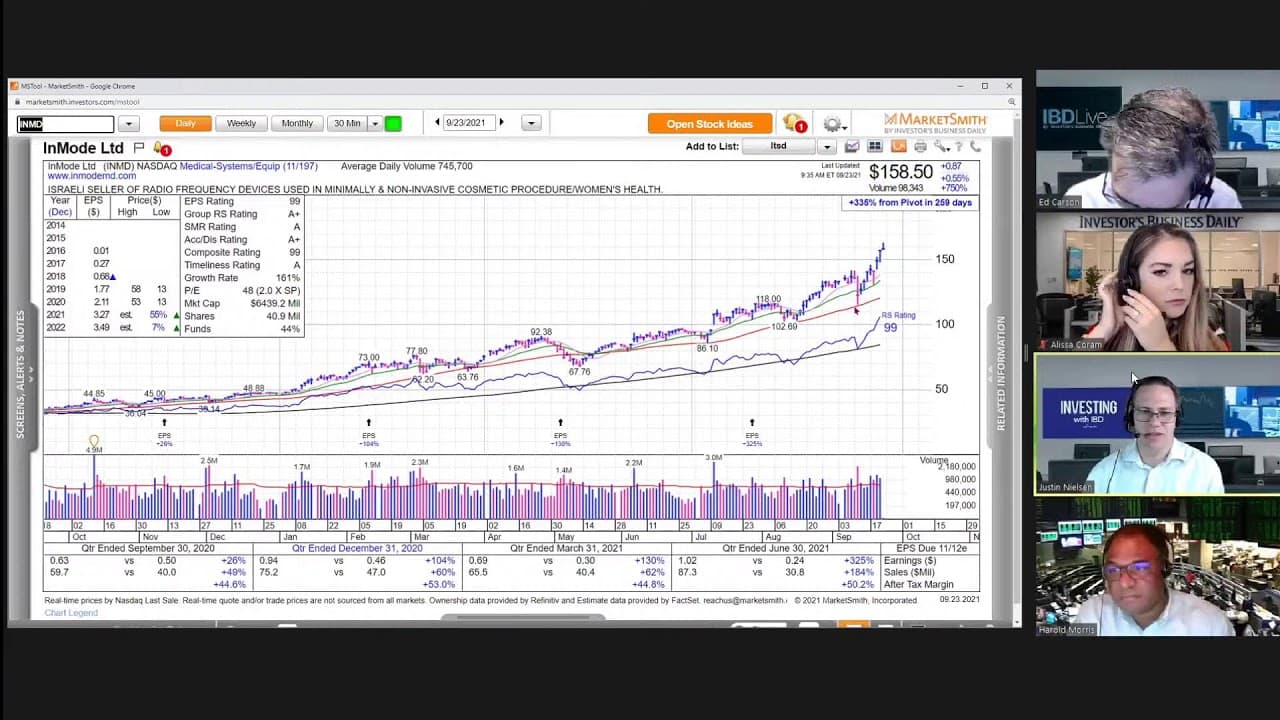
Task: Click the orange chart layout icon
Action: pyautogui.click(x=898, y=147)
